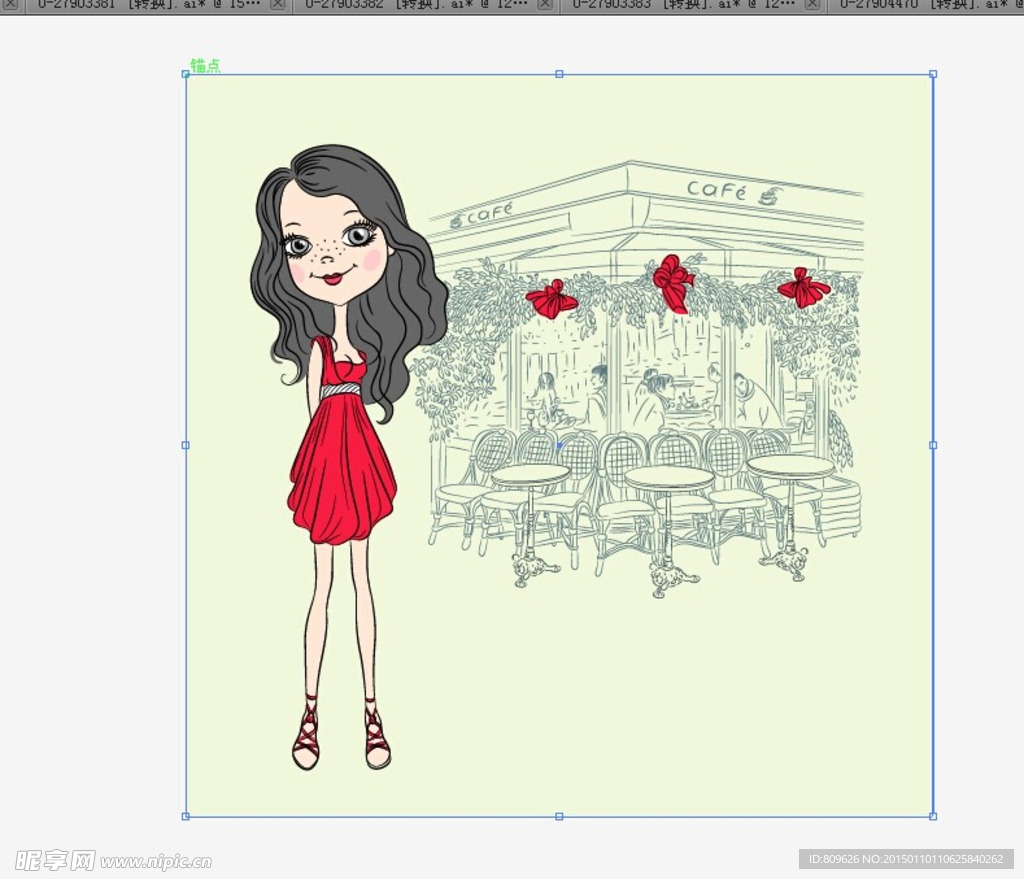Click the bottom-center bounding box handle
This screenshot has height=879, width=1024.
click(x=559, y=816)
